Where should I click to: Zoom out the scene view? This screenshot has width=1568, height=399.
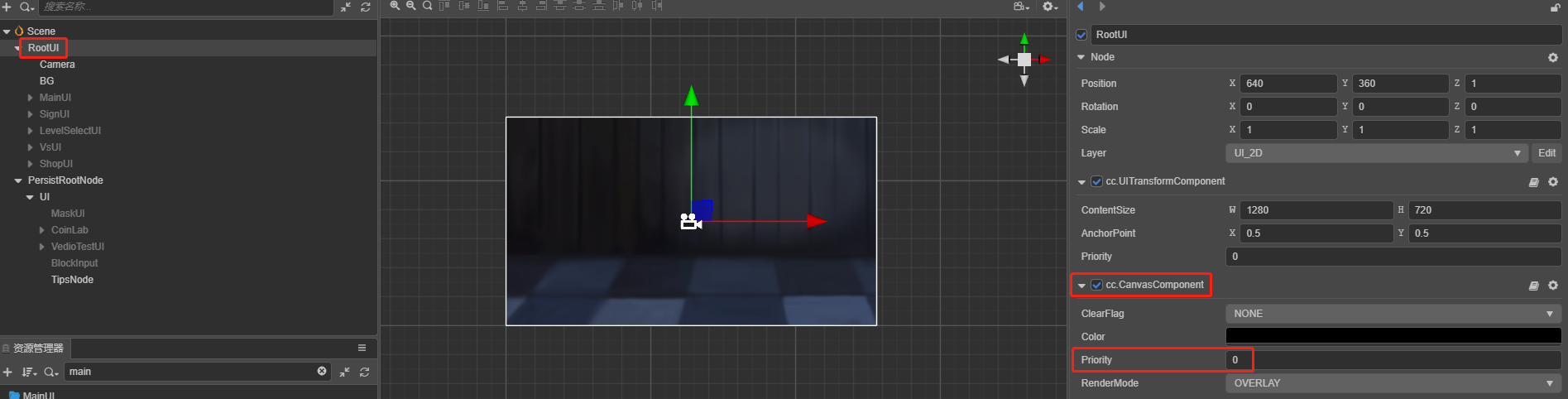tap(411, 5)
